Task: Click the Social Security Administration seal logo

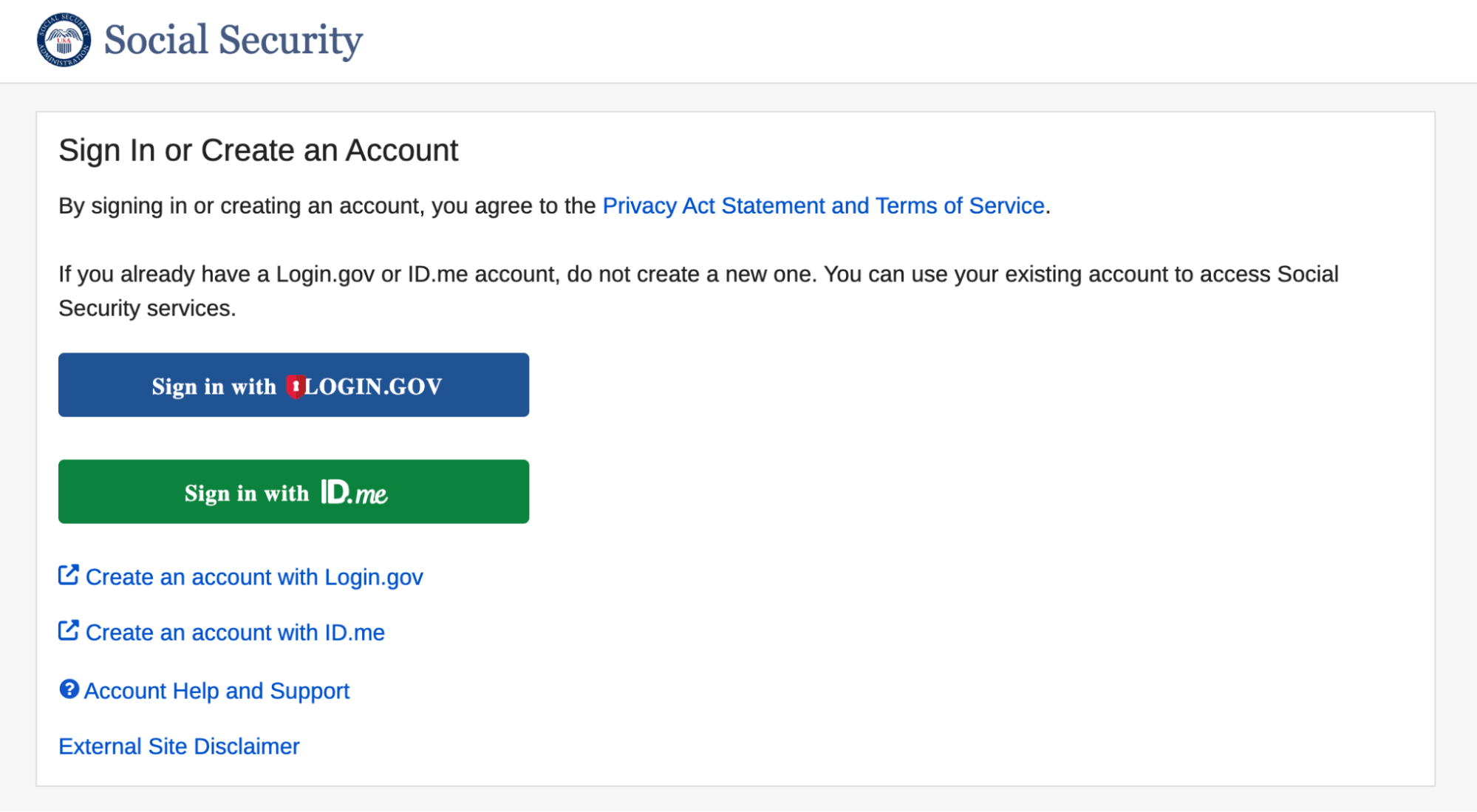Action: (63, 41)
